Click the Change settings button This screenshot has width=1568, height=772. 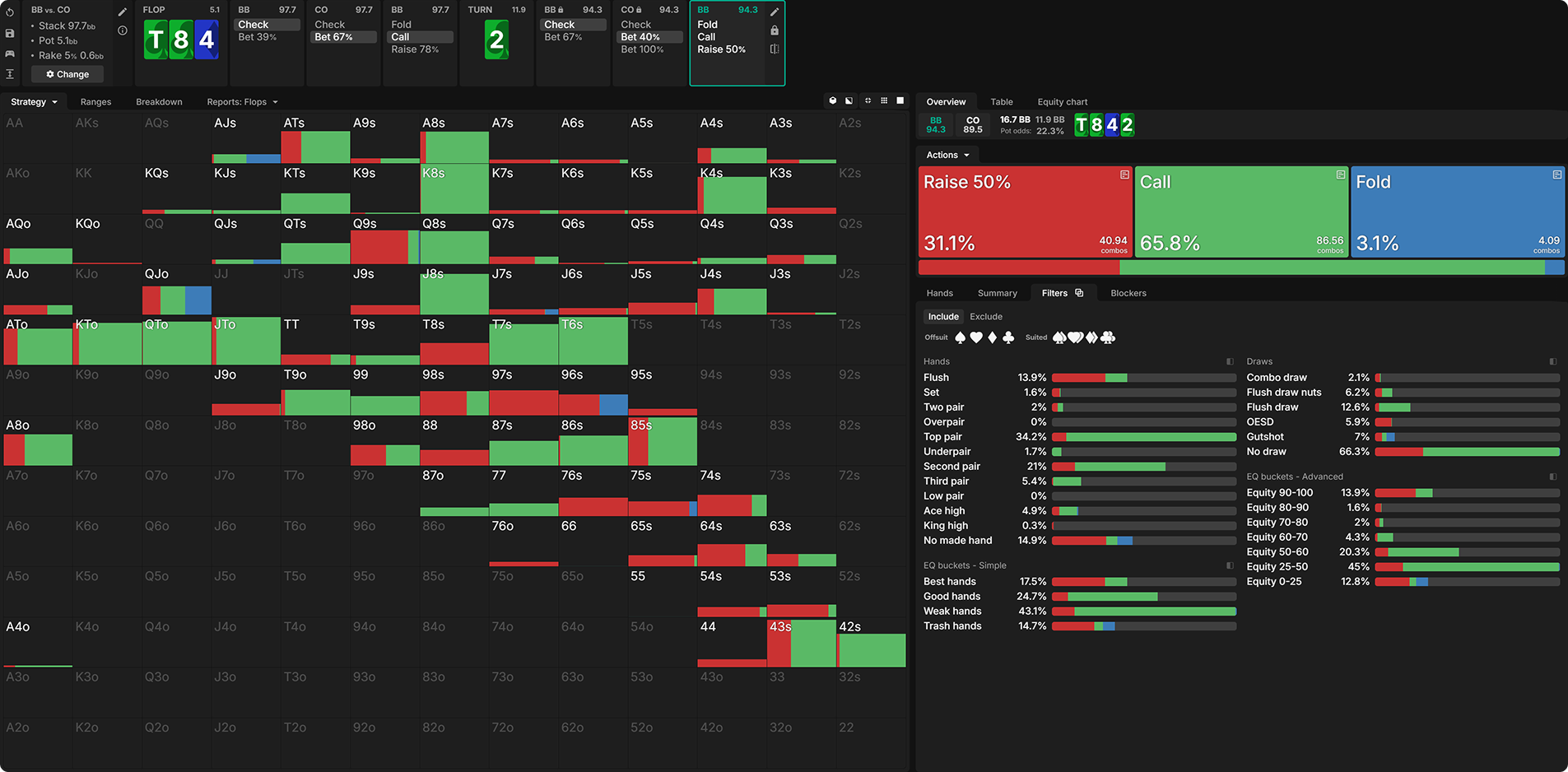tap(67, 74)
